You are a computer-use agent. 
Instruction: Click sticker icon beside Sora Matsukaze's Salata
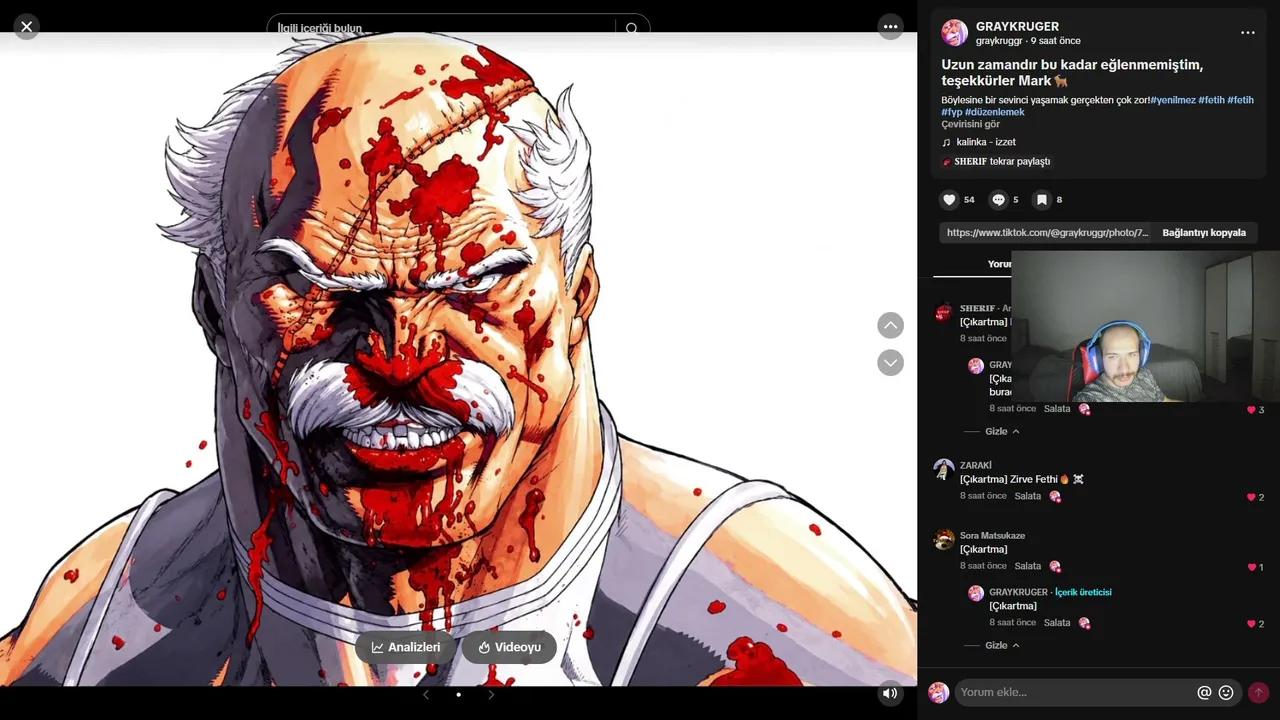pyautogui.click(x=1054, y=567)
